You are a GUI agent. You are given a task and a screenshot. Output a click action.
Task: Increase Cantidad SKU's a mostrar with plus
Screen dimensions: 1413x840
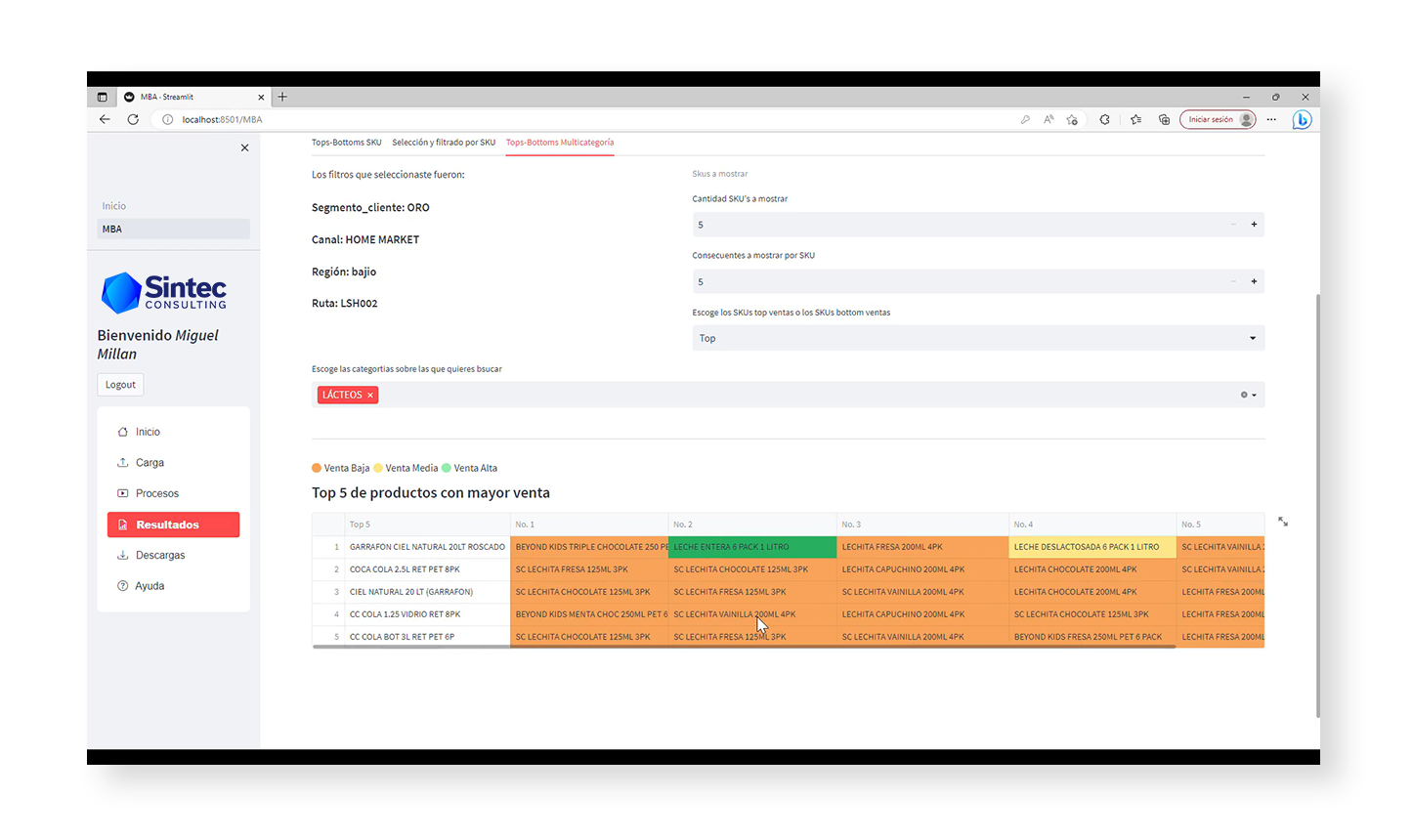click(1254, 225)
